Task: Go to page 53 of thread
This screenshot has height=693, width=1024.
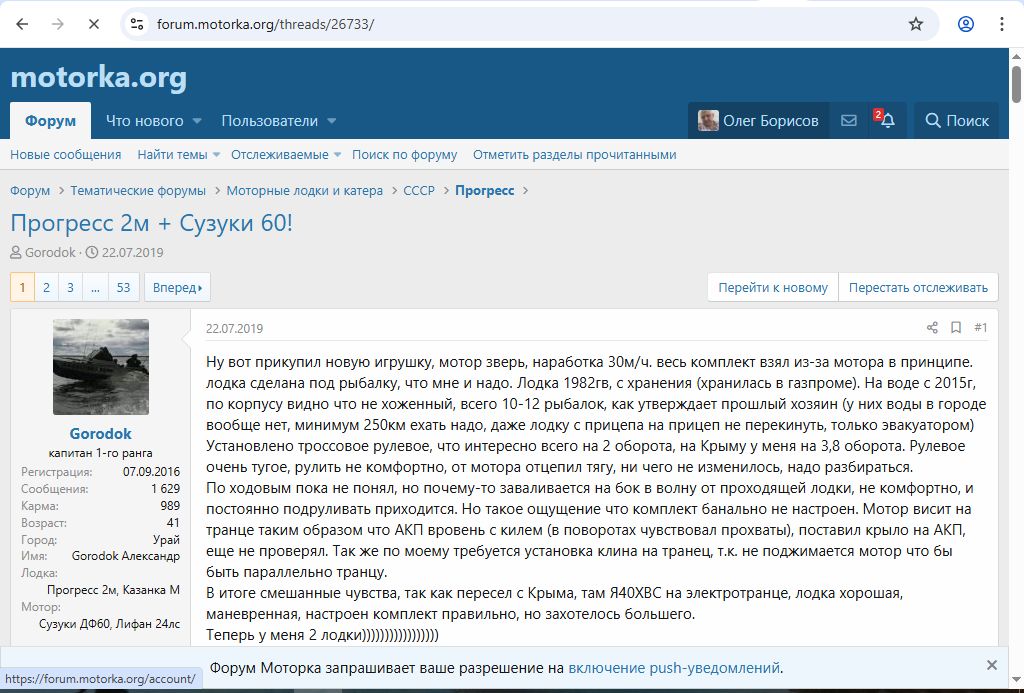Action: (123, 287)
